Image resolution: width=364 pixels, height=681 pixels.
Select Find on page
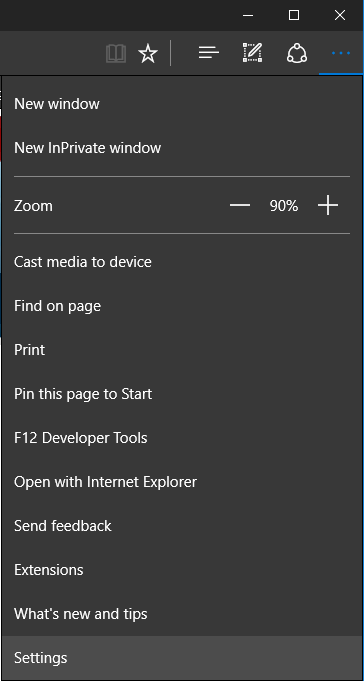(x=182, y=306)
